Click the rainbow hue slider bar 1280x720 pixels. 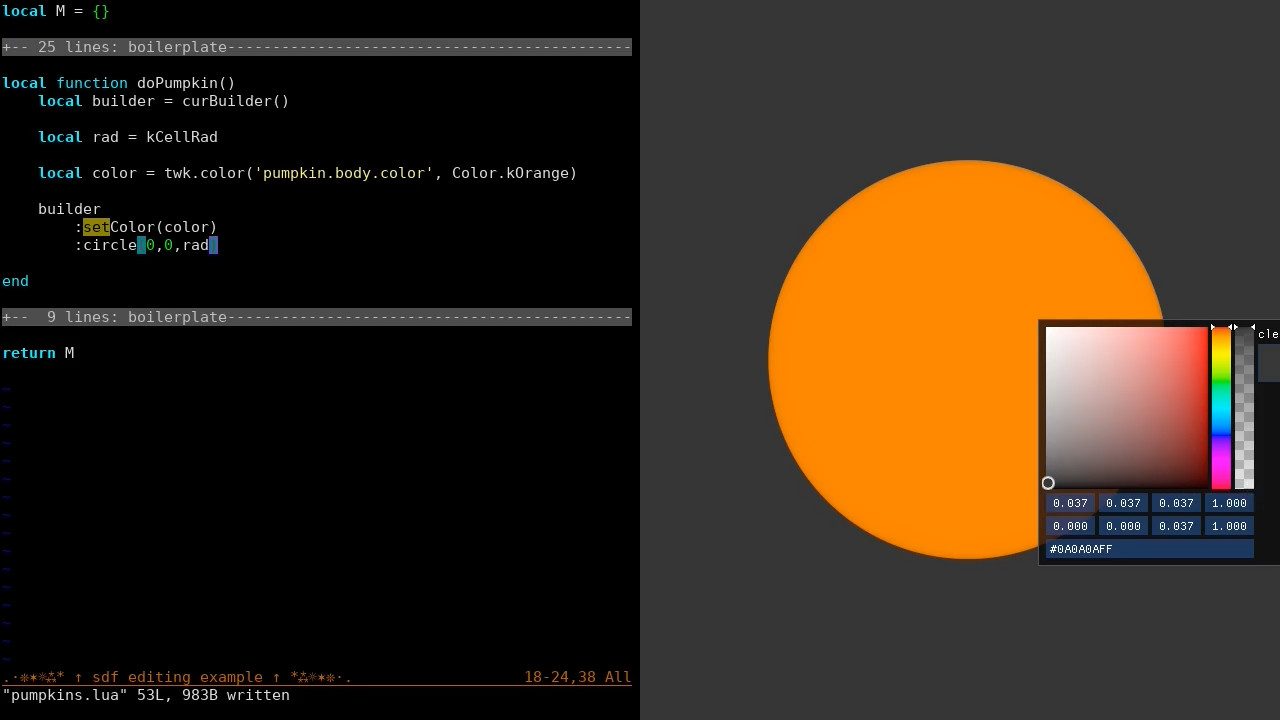click(x=1221, y=408)
